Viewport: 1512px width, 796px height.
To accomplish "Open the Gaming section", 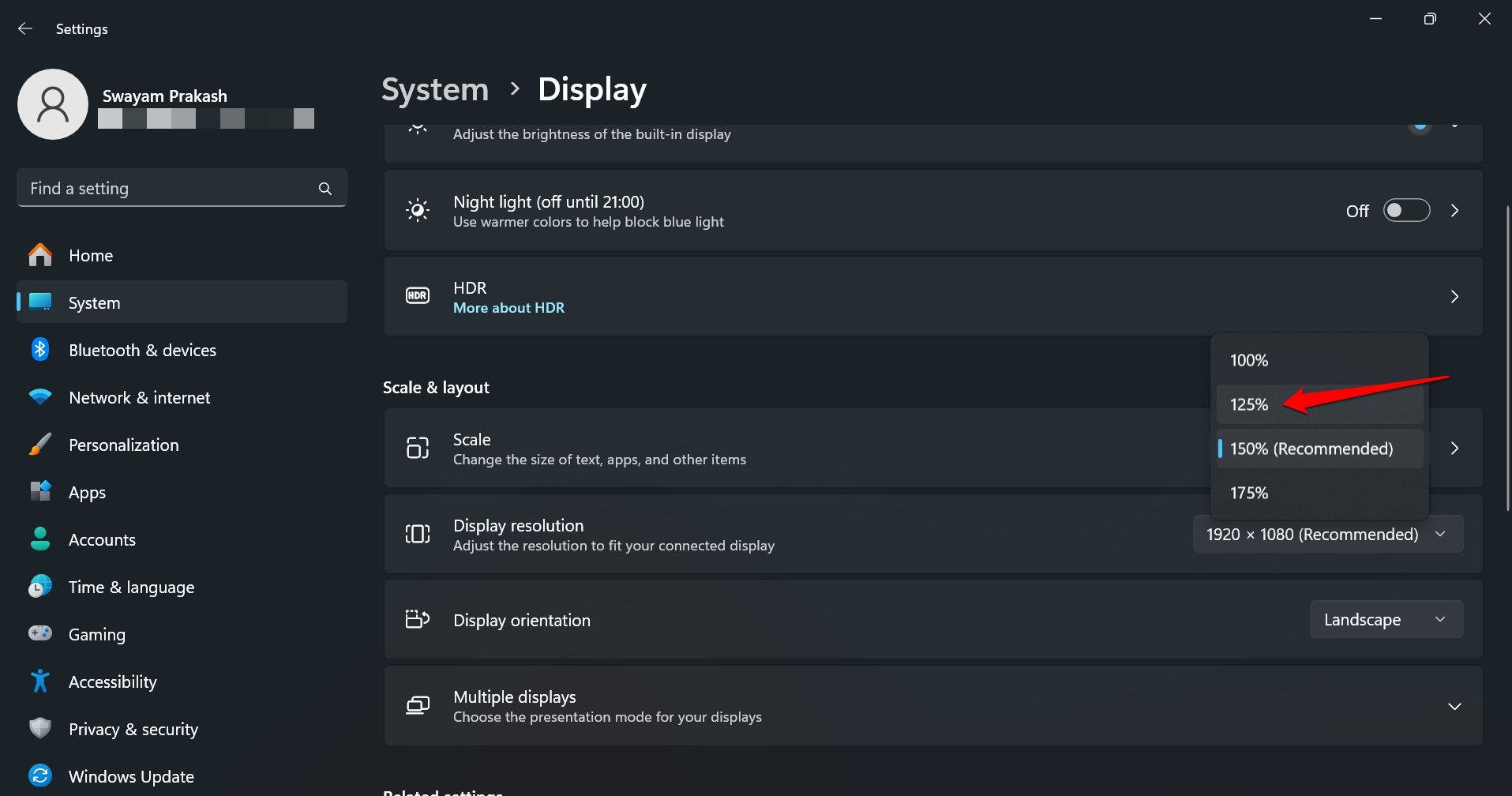I will 96,634.
